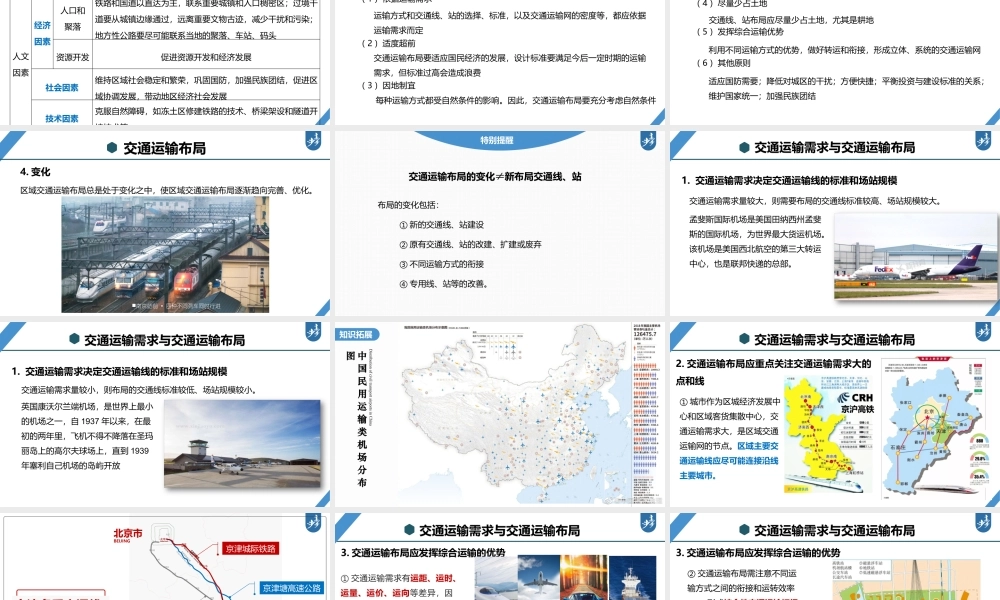Screen dimensions: 1000x600
Task: Select the train station photo in 4. 变化 slide
Action: (165, 254)
